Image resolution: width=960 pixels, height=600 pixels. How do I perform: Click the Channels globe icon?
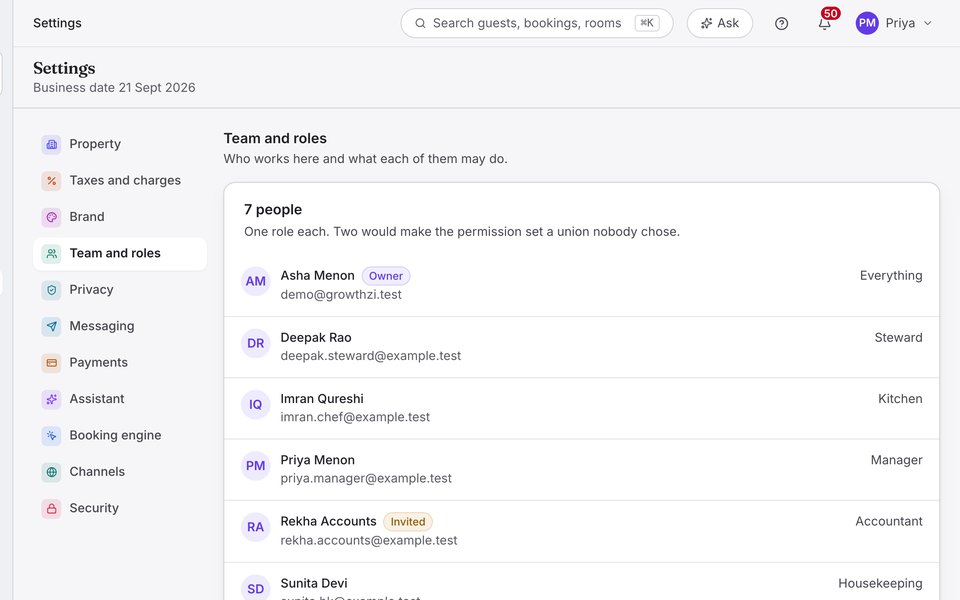(x=51, y=472)
